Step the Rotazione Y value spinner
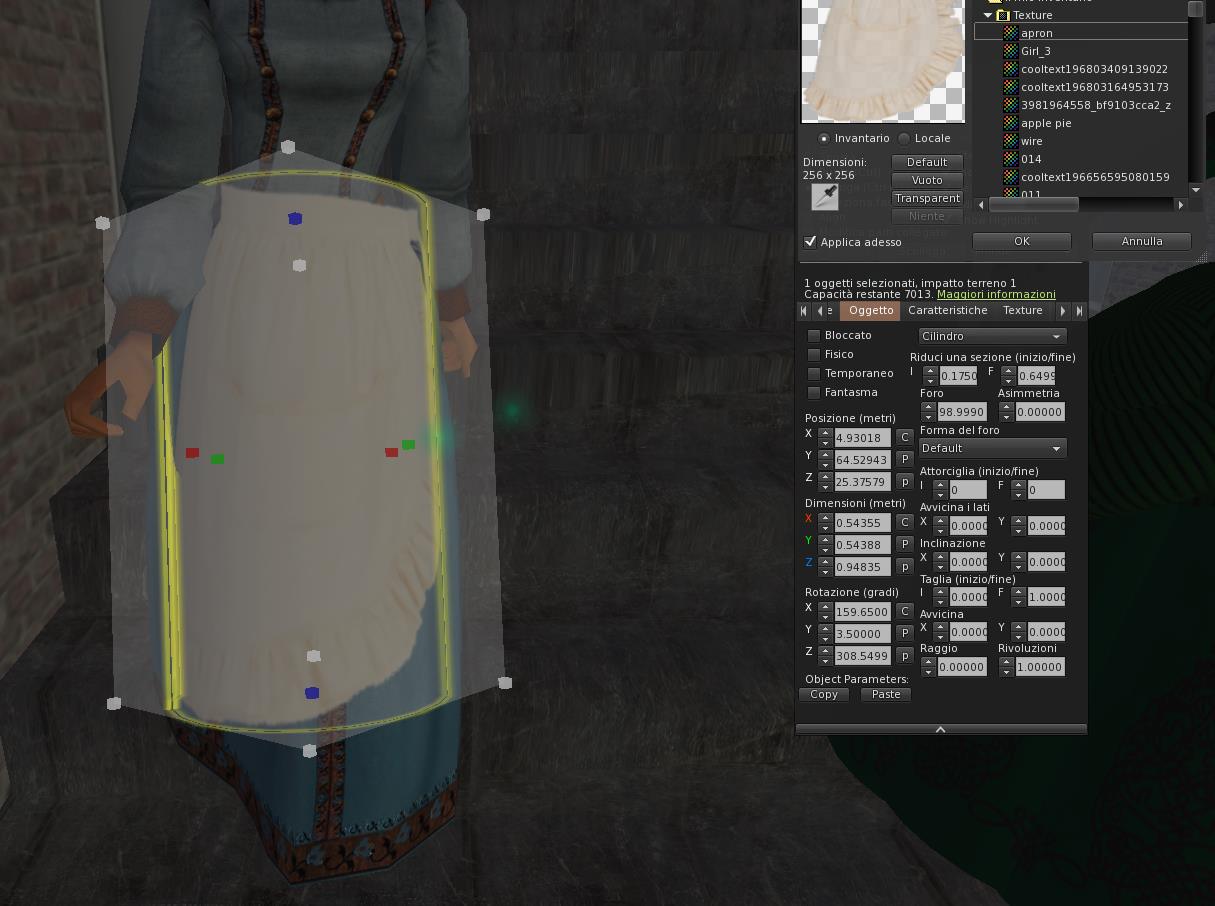 point(825,633)
